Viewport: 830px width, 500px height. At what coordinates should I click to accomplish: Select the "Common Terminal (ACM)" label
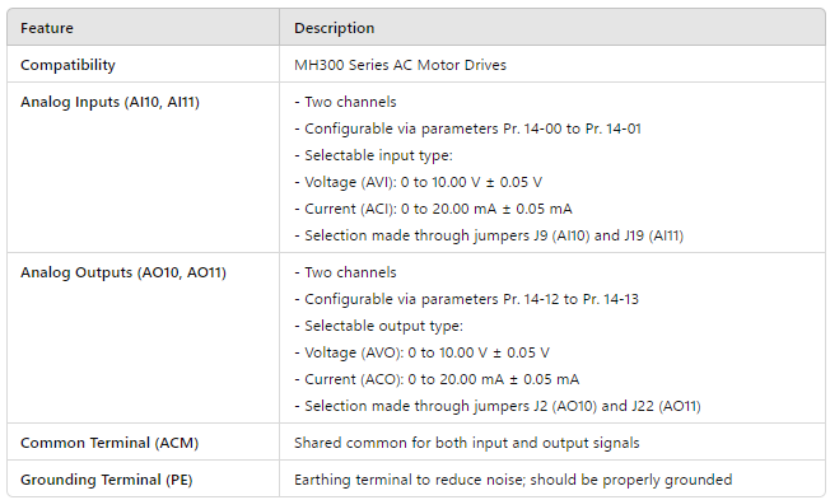point(100,442)
